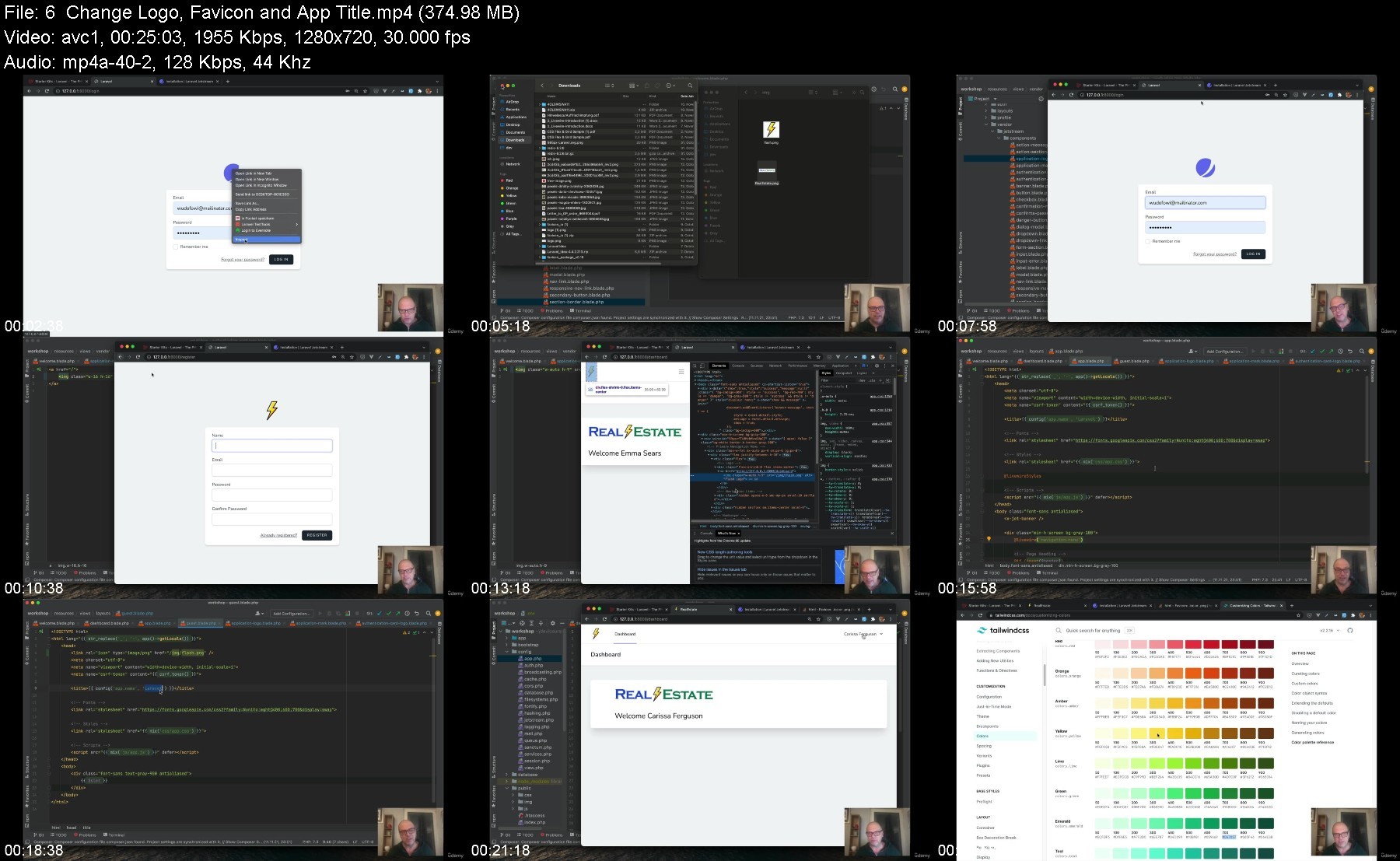Click LOG IN button in 00:02:38 frame
The width and height of the screenshot is (1400, 861).
[281, 259]
